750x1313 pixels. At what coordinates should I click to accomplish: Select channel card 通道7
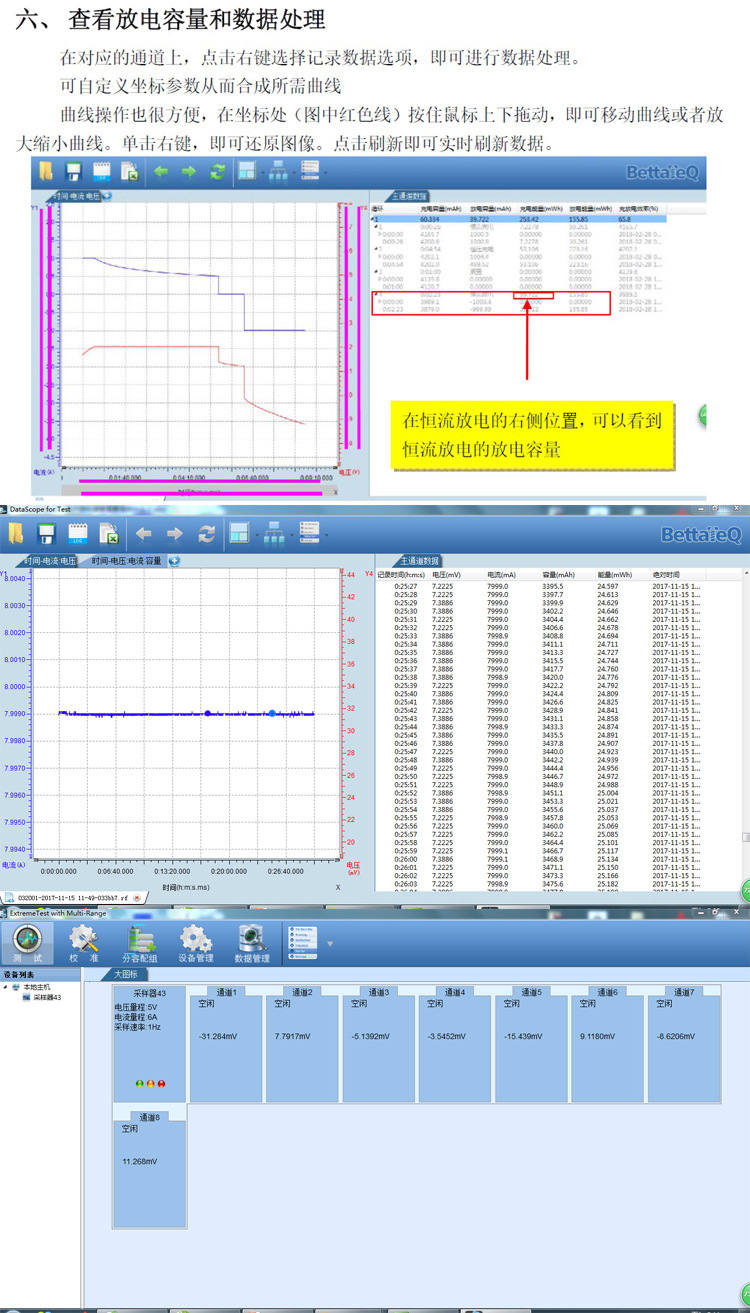683,1044
